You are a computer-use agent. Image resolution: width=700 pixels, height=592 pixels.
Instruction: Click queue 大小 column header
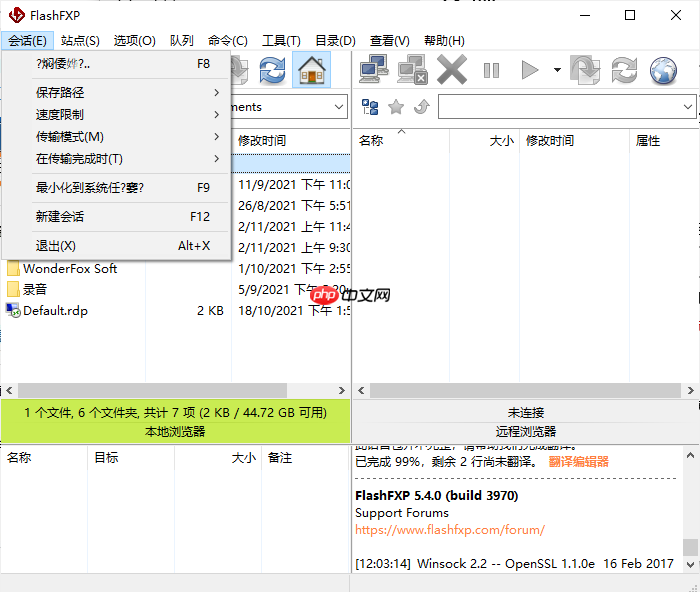[x=218, y=458]
